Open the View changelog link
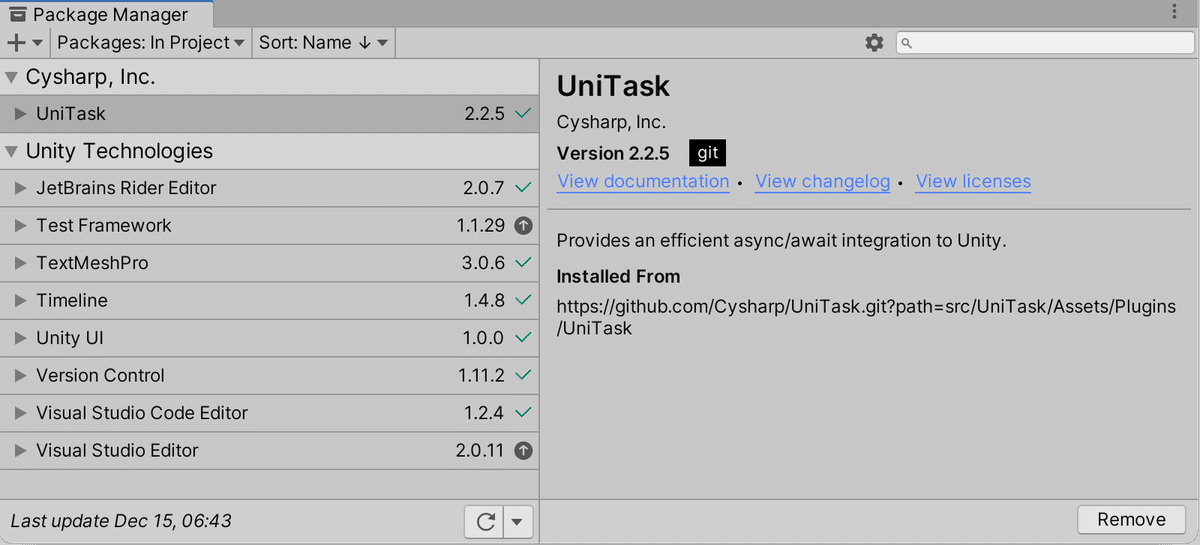Image resolution: width=1200 pixels, height=545 pixels. [822, 182]
